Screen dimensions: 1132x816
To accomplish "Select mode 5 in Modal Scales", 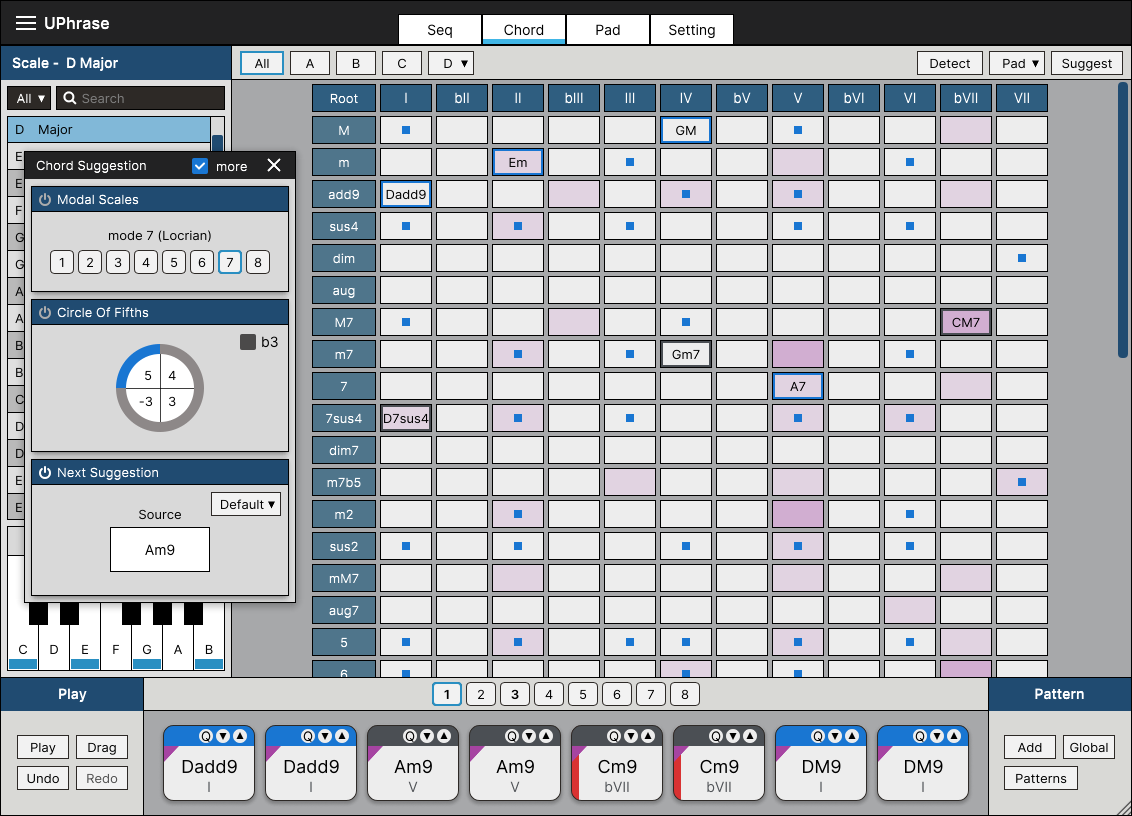I will point(174,262).
